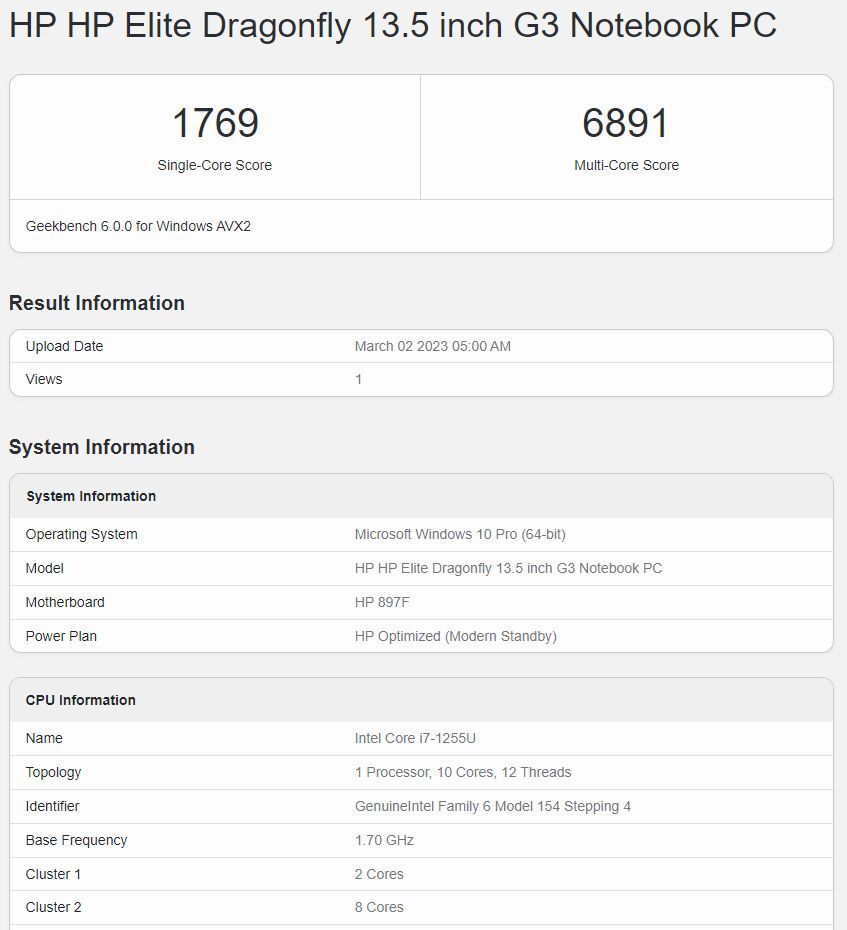Select the March 02 2023 upload timestamp
This screenshot has width=847, height=930.
tap(433, 346)
